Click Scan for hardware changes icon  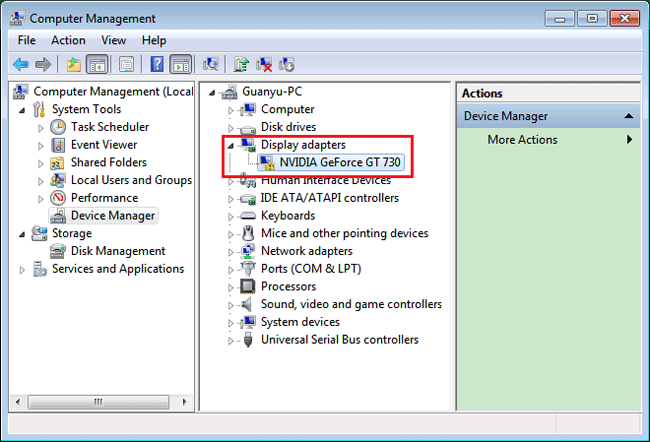point(211,64)
